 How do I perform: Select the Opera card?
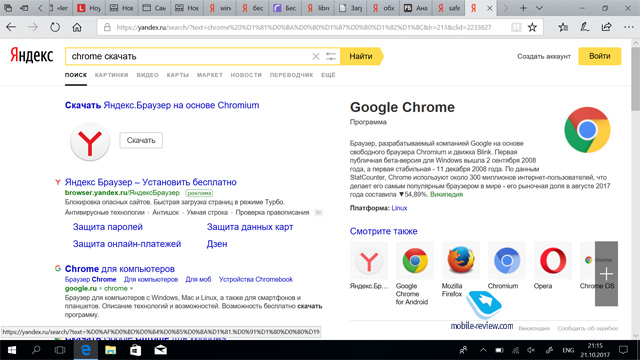553,265
